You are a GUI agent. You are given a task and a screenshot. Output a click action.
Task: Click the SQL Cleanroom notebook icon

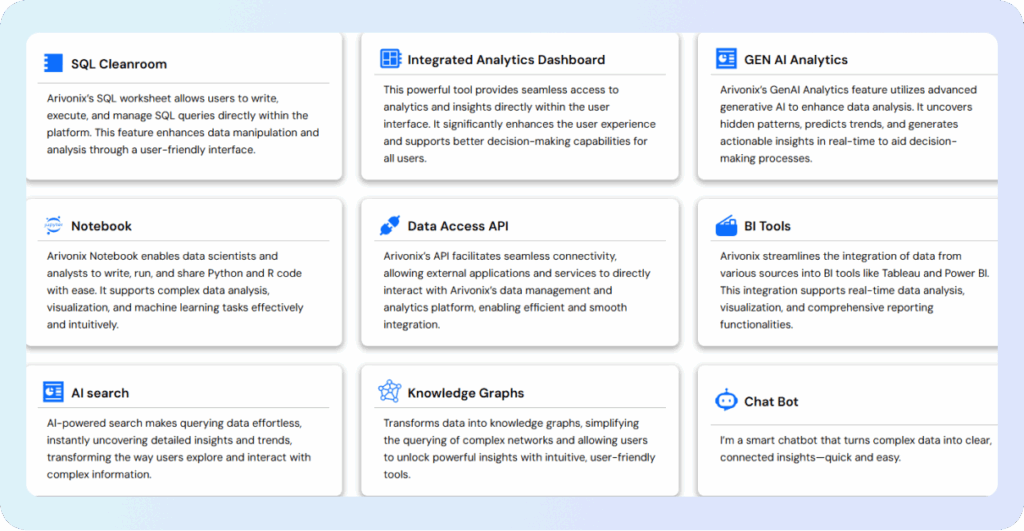[x=54, y=63]
